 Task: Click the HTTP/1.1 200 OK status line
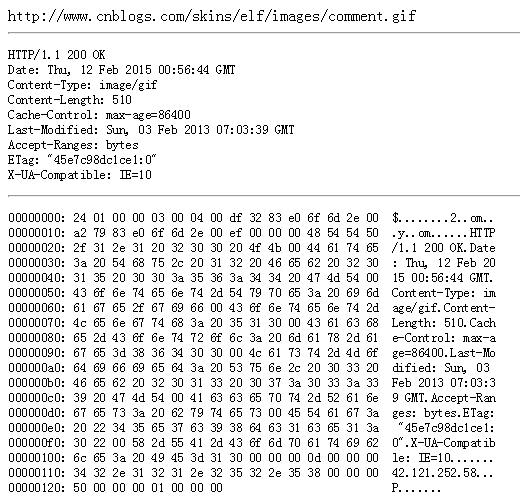[x=56, y=55]
